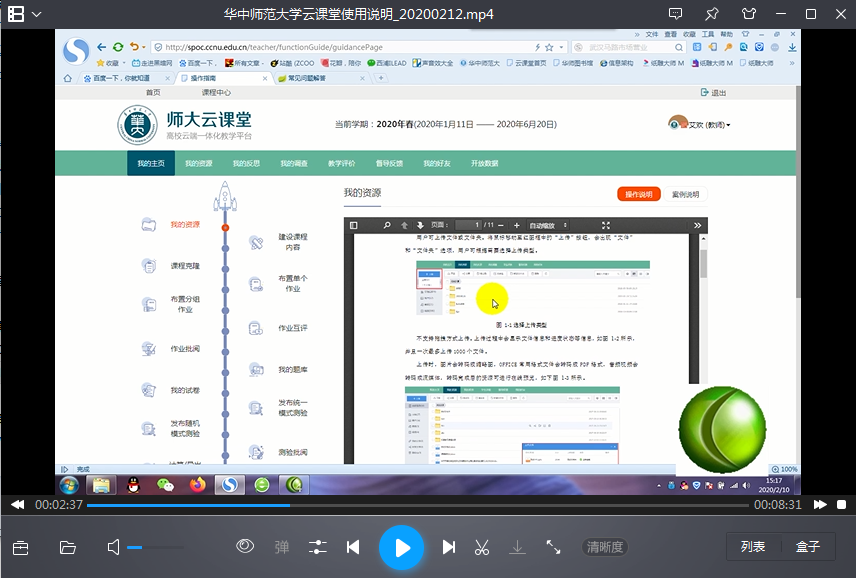Toggle danmaku bullet comments (弹)
This screenshot has width=856, height=578.
coord(282,547)
